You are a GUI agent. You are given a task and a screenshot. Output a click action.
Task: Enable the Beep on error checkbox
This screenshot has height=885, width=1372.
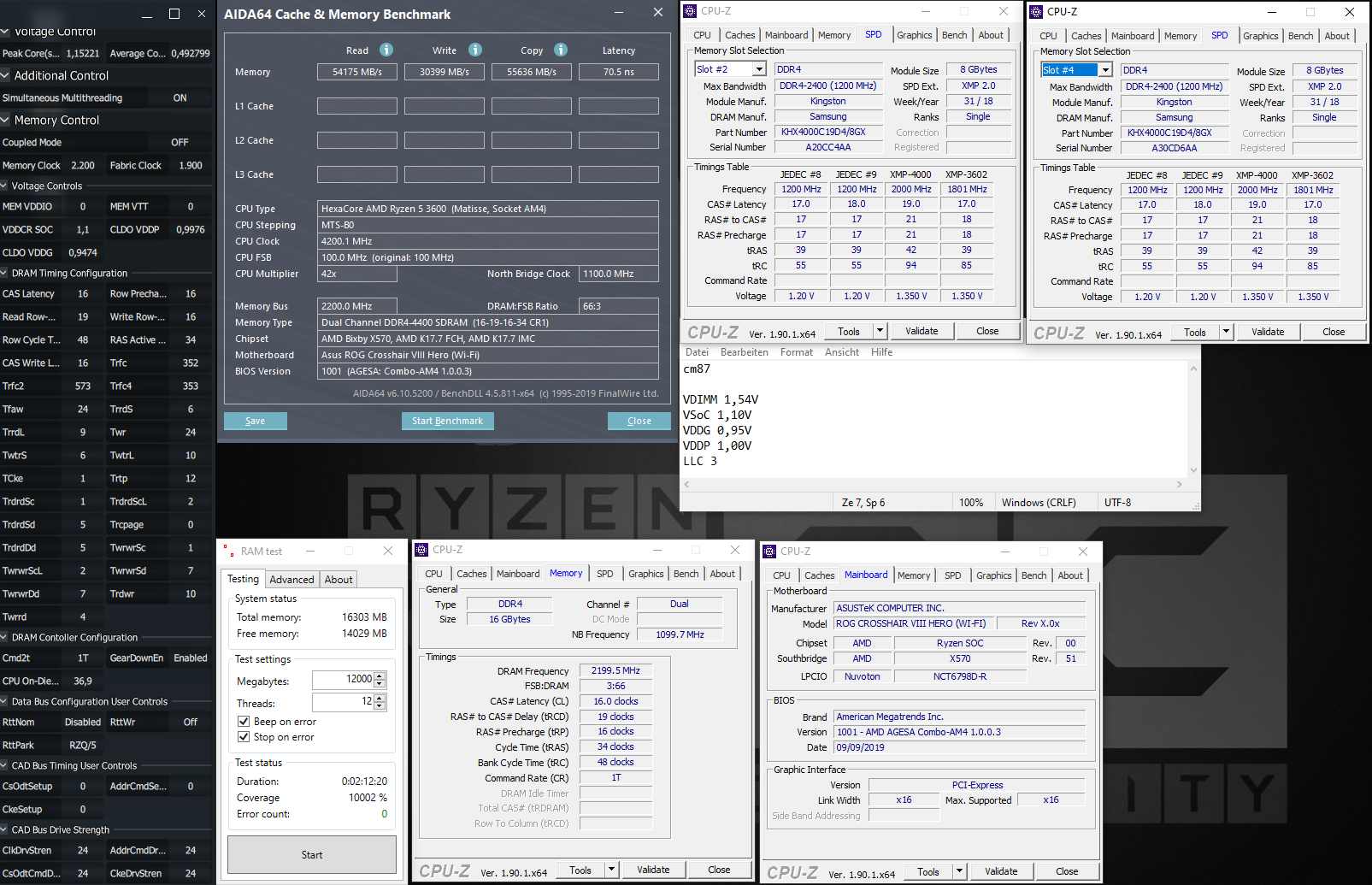tap(244, 722)
